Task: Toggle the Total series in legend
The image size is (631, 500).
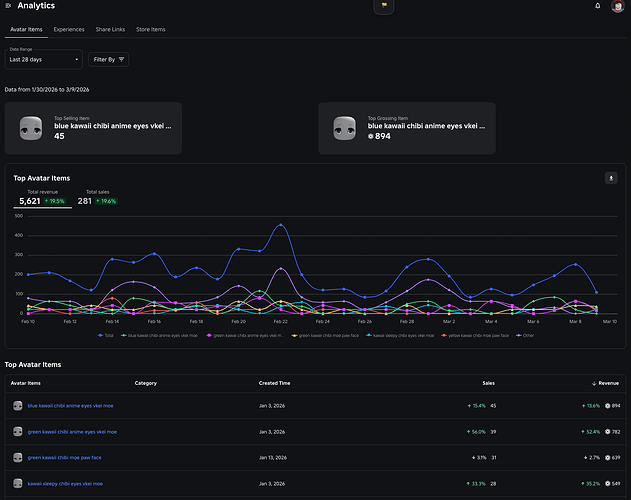Action: [106, 335]
